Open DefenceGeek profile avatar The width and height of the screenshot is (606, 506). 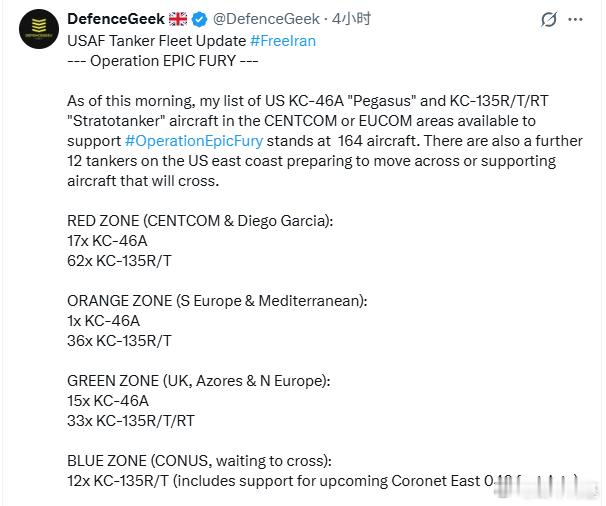[x=38, y=29]
